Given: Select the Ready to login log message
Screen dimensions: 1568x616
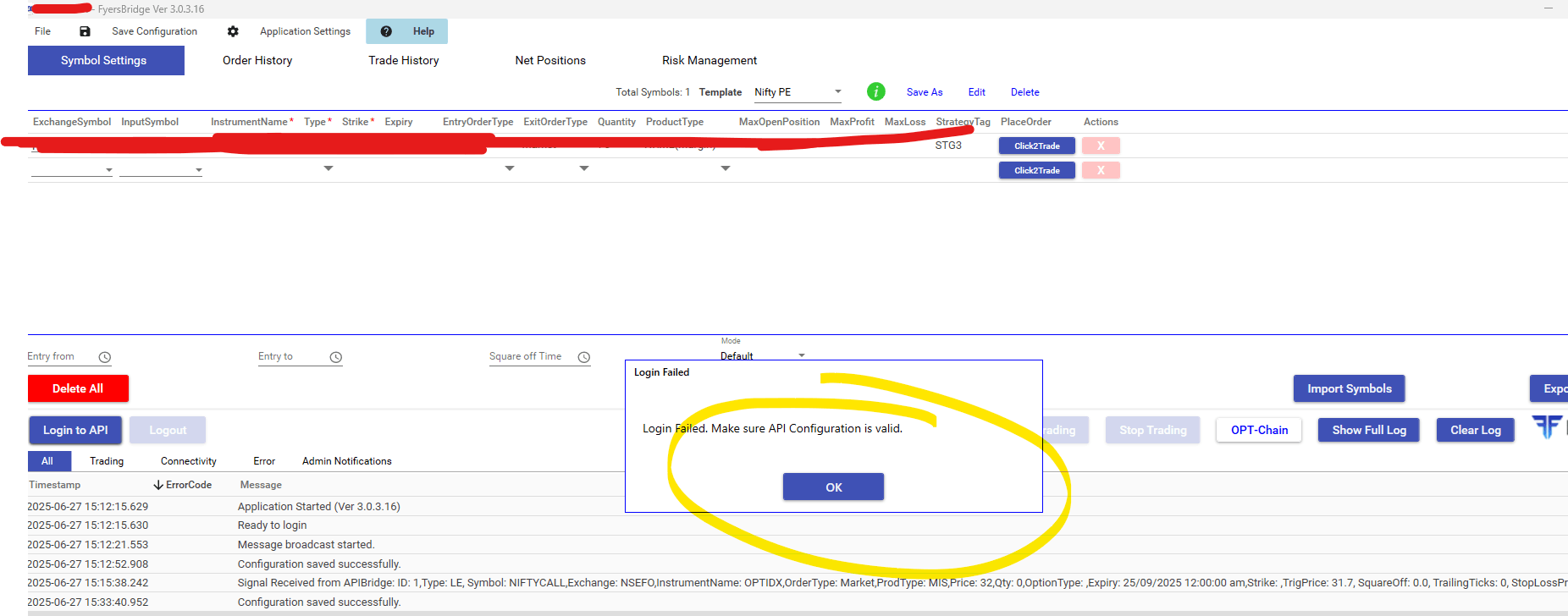Looking at the screenshot, I should 272,525.
